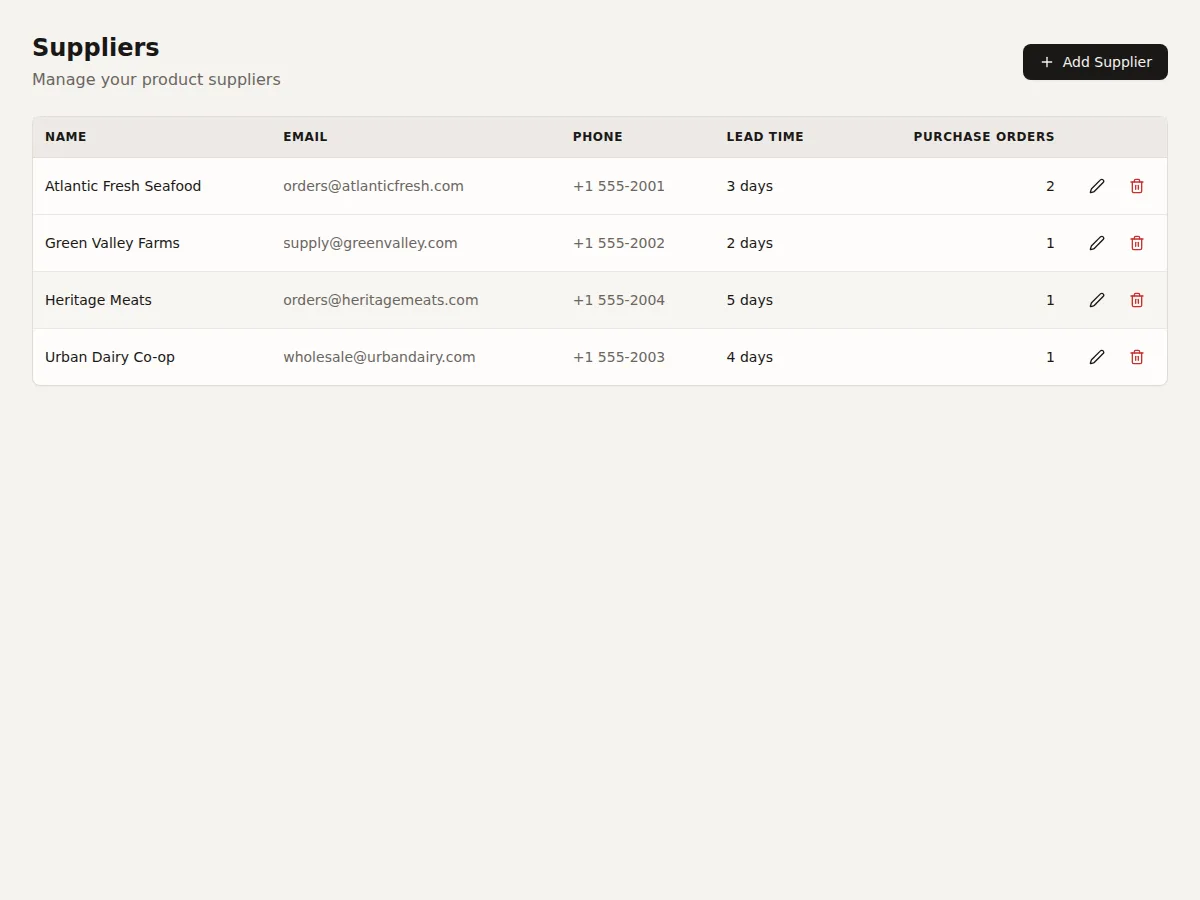Image resolution: width=1200 pixels, height=900 pixels.
Task: Click Green Valley Farms' purchase order count
Action: [x=1050, y=243]
